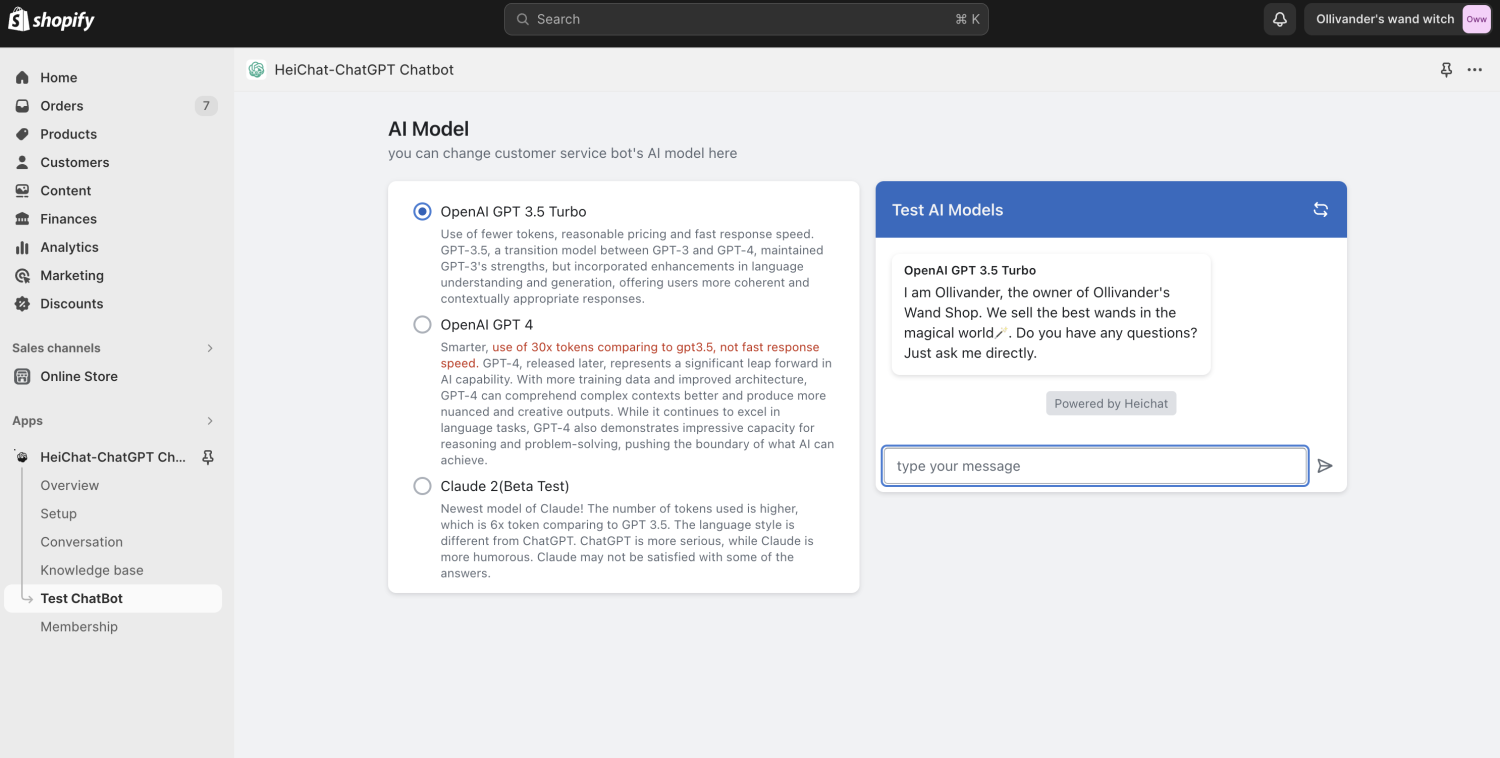This screenshot has height=758, width=1500.
Task: Click the Powered by Heichat button
Action: coord(1111,403)
